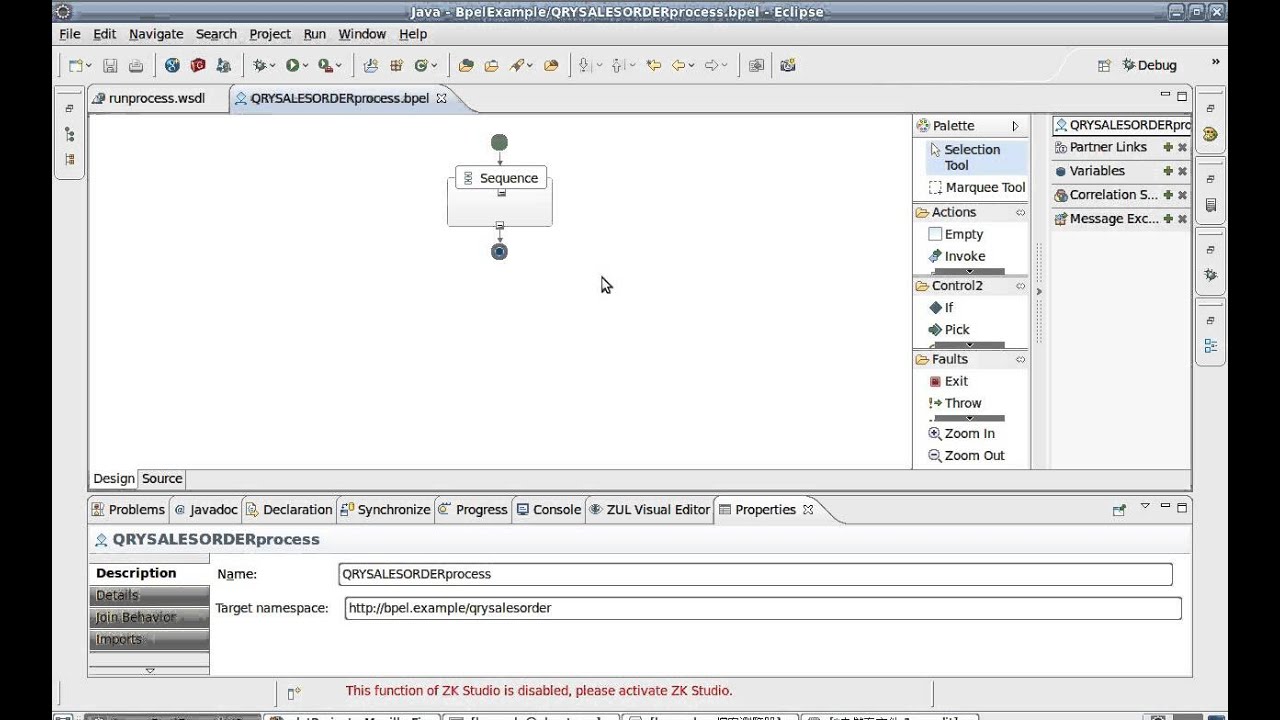Click the BPEL start node on canvas
This screenshot has height=720, width=1280.
coord(499,143)
